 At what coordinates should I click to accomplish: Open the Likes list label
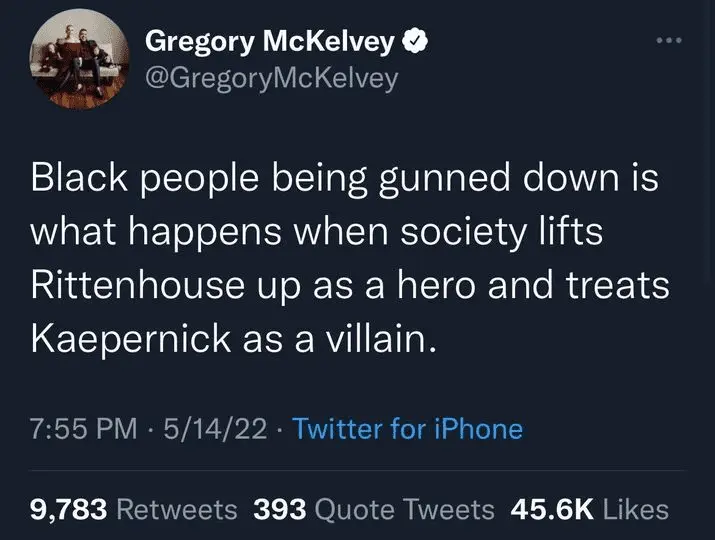click(x=636, y=509)
